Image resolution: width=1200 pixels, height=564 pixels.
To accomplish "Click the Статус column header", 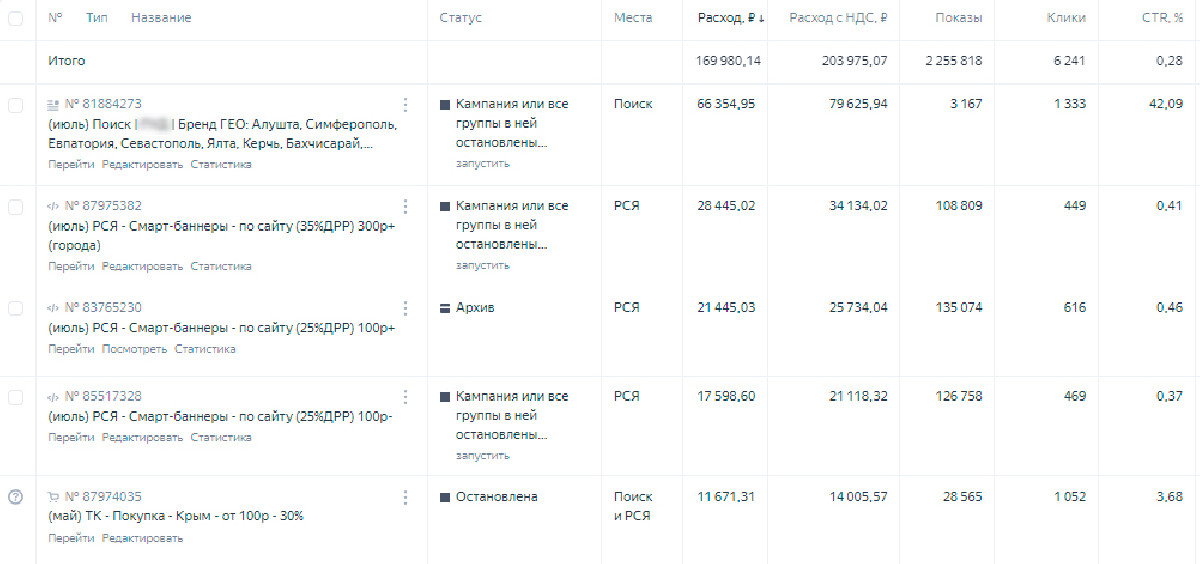I will (460, 18).
